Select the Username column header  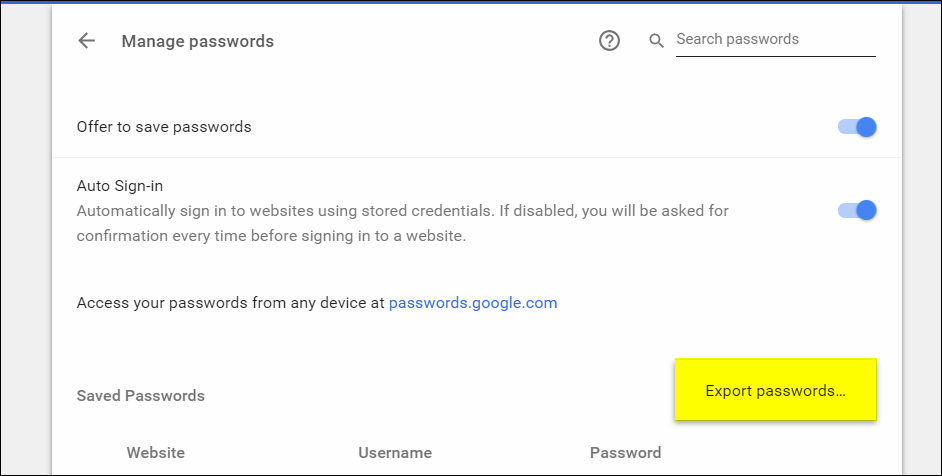pyautogui.click(x=395, y=453)
